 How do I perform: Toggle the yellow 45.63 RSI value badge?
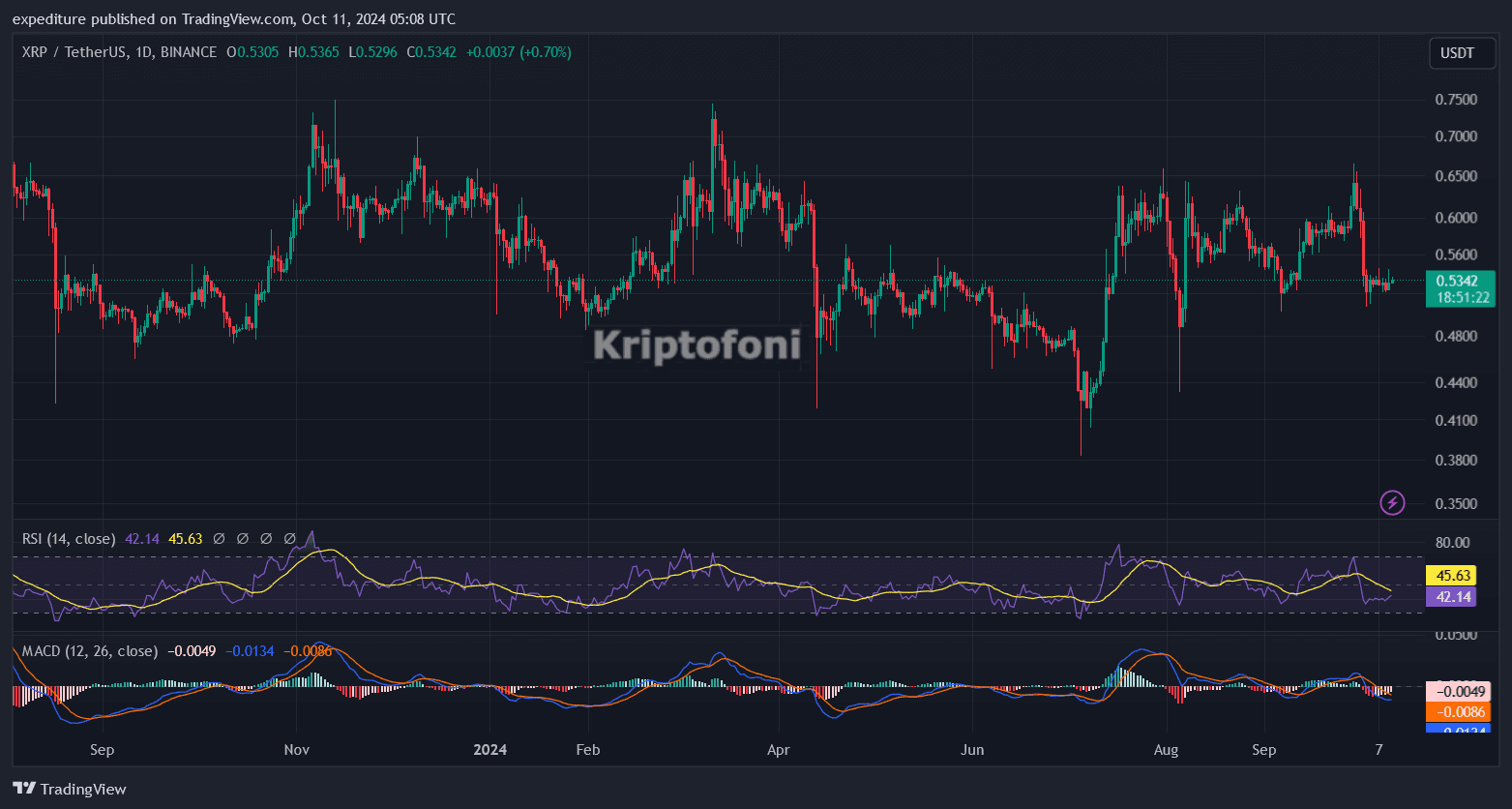pos(1450,575)
